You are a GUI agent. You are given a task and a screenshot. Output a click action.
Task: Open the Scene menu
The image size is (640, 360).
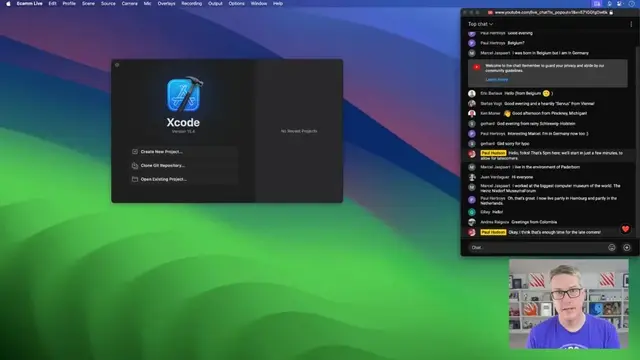click(88, 4)
